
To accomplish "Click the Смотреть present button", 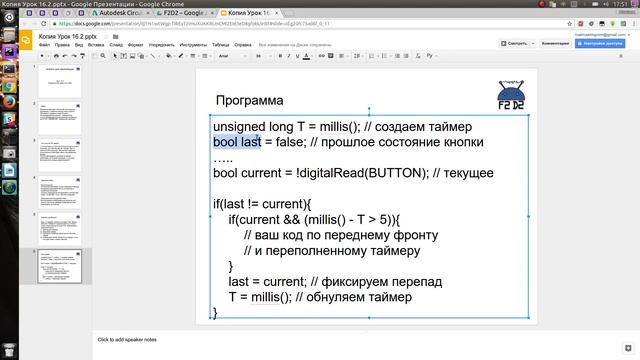I will click(x=514, y=43).
